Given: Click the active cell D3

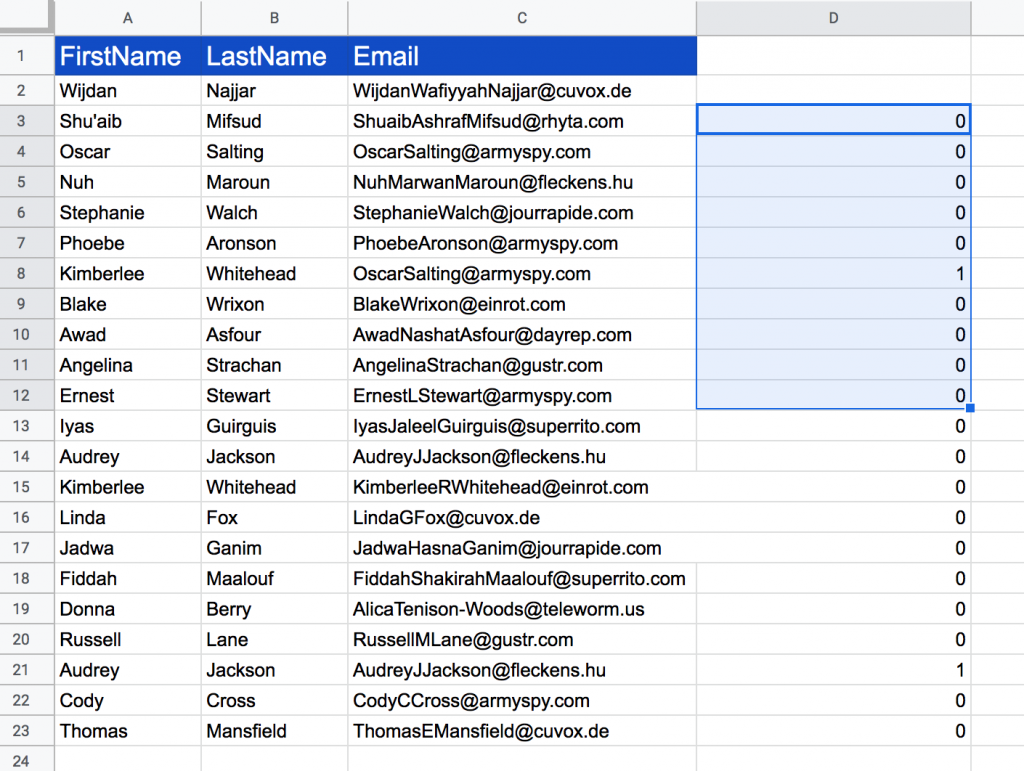Looking at the screenshot, I should pyautogui.click(x=833, y=121).
